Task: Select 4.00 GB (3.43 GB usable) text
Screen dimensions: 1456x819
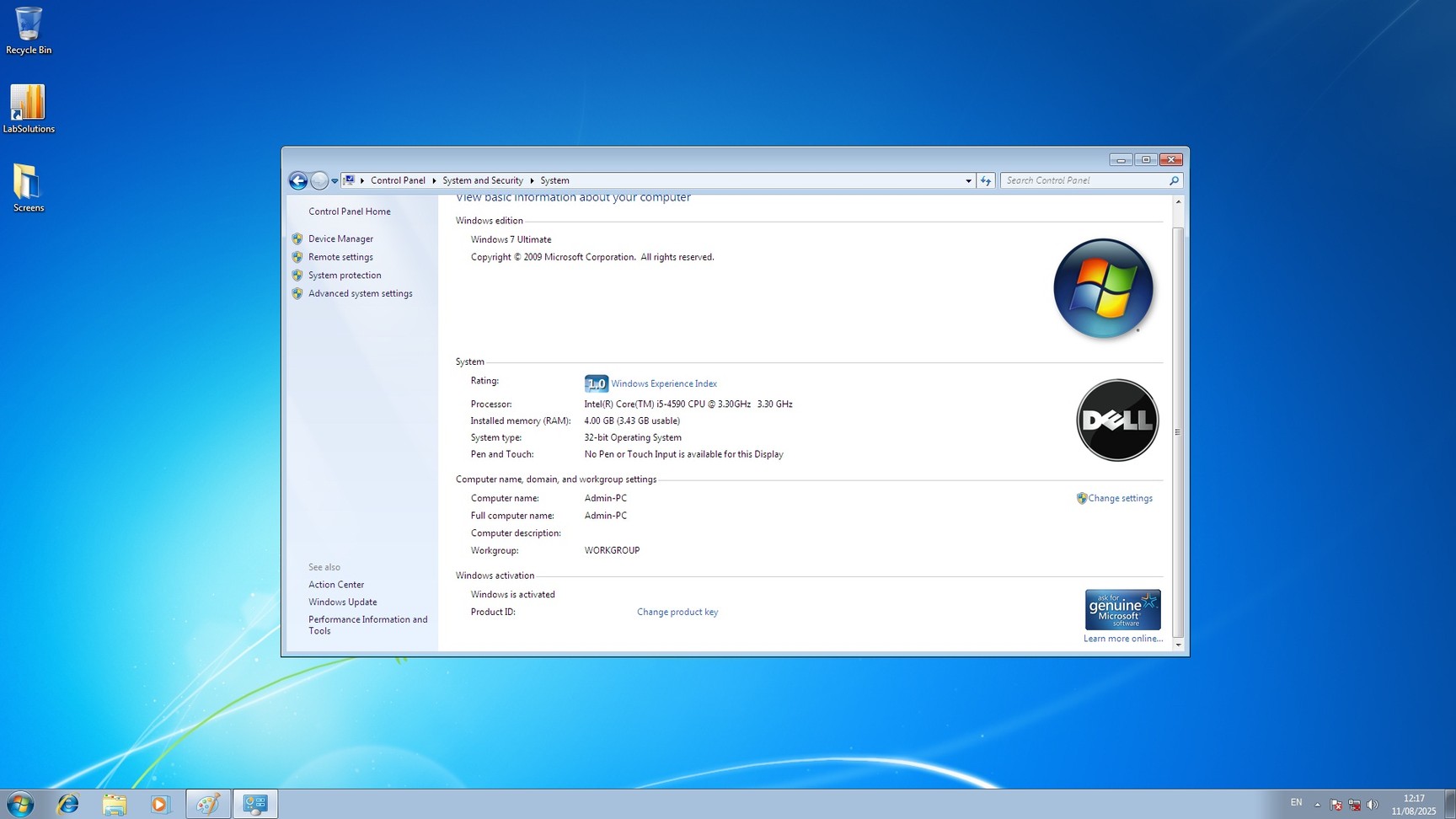Action: [632, 420]
